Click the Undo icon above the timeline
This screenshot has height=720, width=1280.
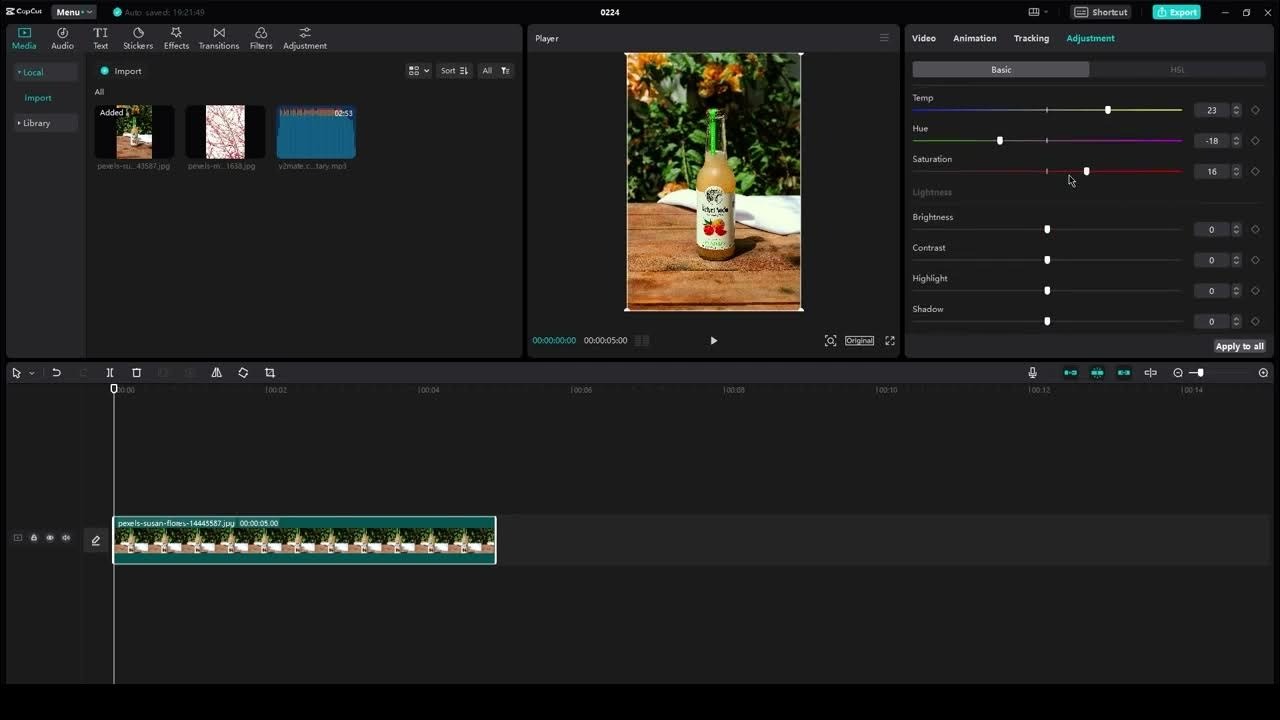pos(57,372)
